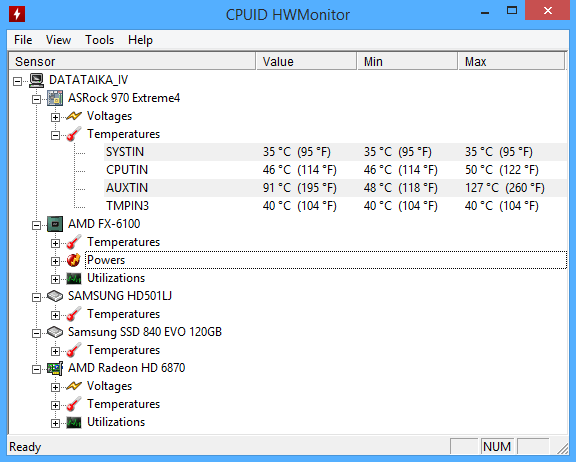Expand AMD FX-6100 Temperatures node

tap(55, 243)
